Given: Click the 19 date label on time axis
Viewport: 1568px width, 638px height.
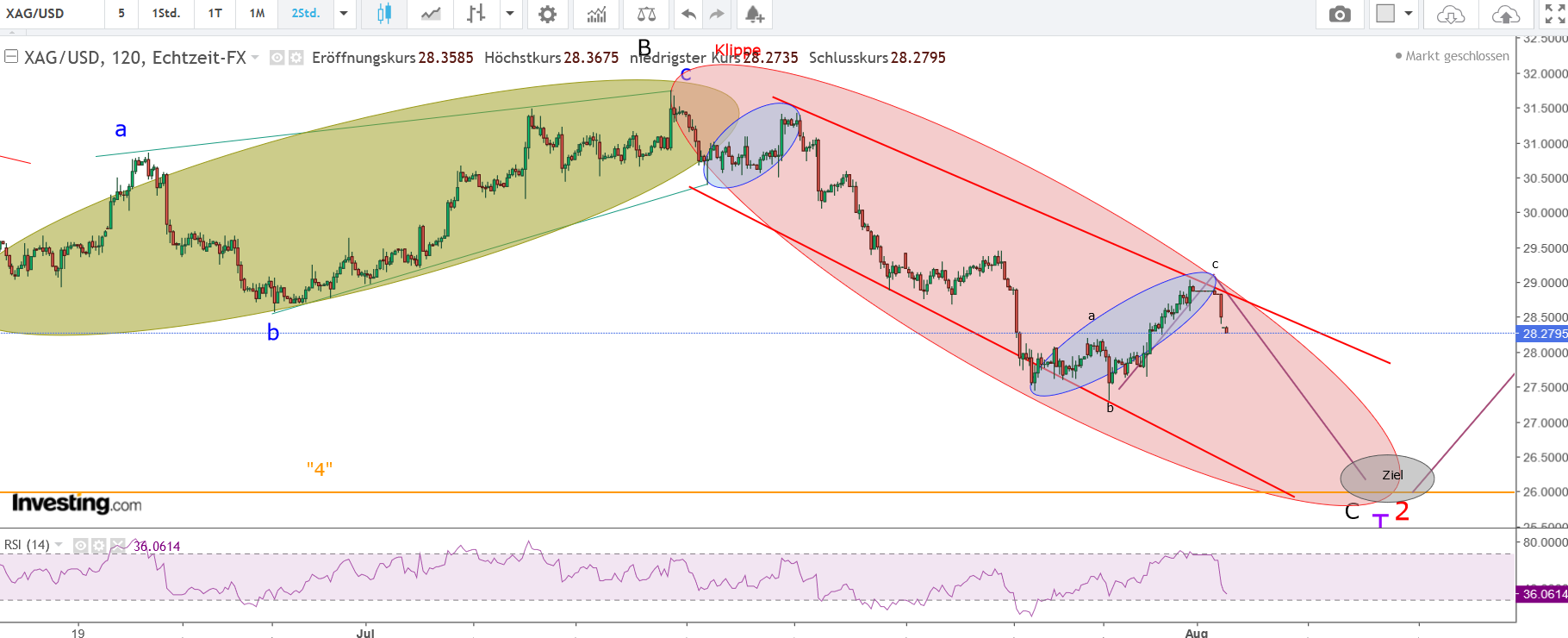Looking at the screenshot, I should click(x=78, y=633).
